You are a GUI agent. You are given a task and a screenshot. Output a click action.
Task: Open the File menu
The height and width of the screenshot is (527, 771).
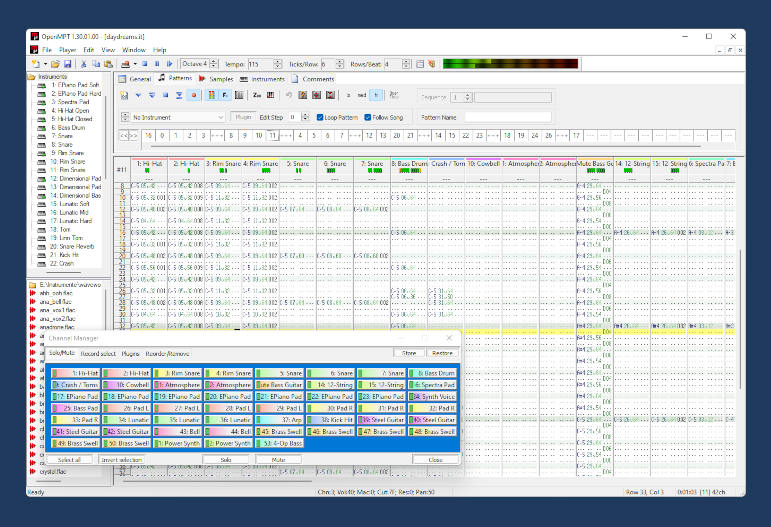pos(47,50)
